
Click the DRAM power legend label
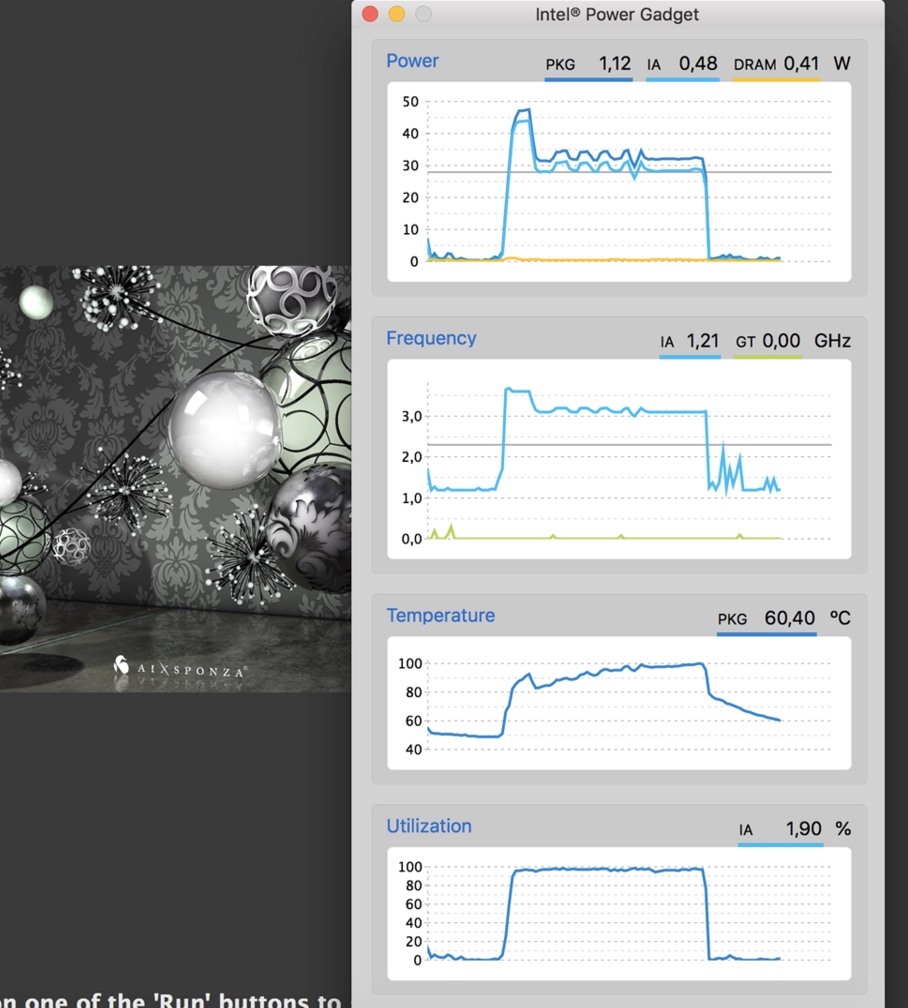tap(755, 64)
